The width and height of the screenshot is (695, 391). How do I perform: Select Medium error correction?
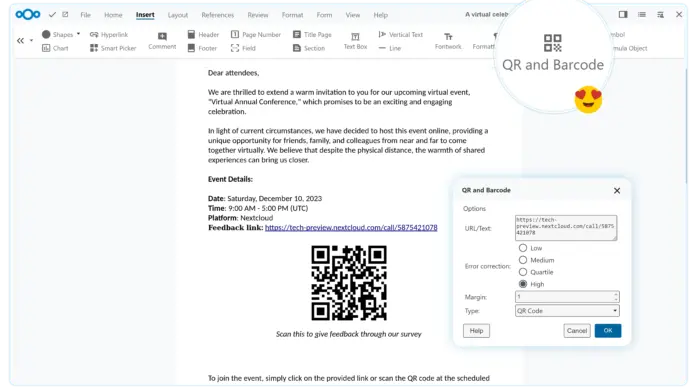pyautogui.click(x=523, y=260)
